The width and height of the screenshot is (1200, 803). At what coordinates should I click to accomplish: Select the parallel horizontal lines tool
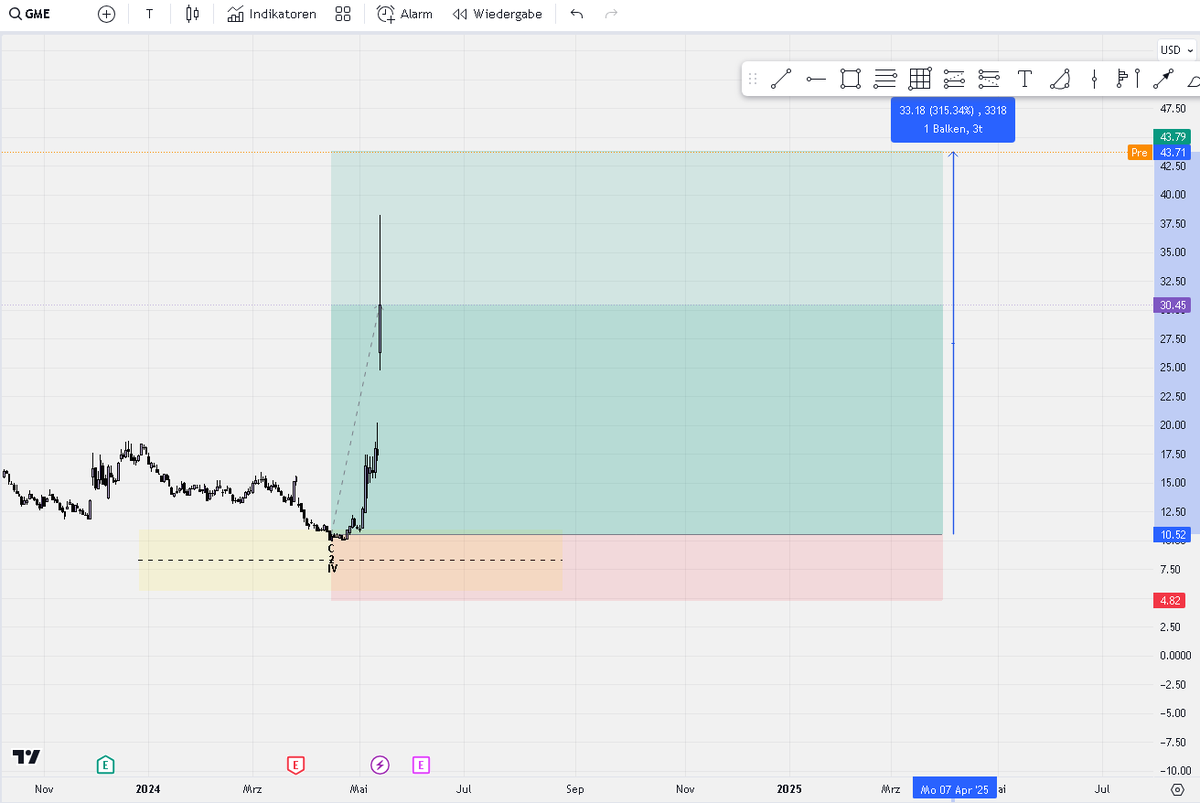[885, 79]
